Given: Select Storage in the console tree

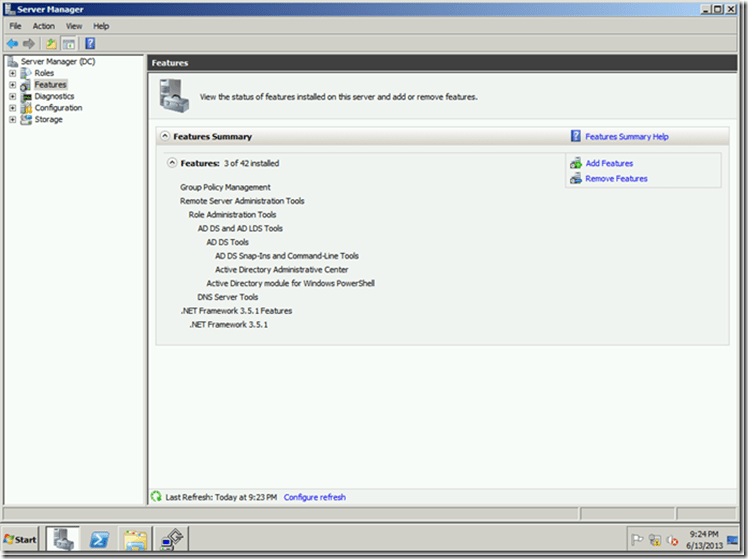Looking at the screenshot, I should click(48, 120).
